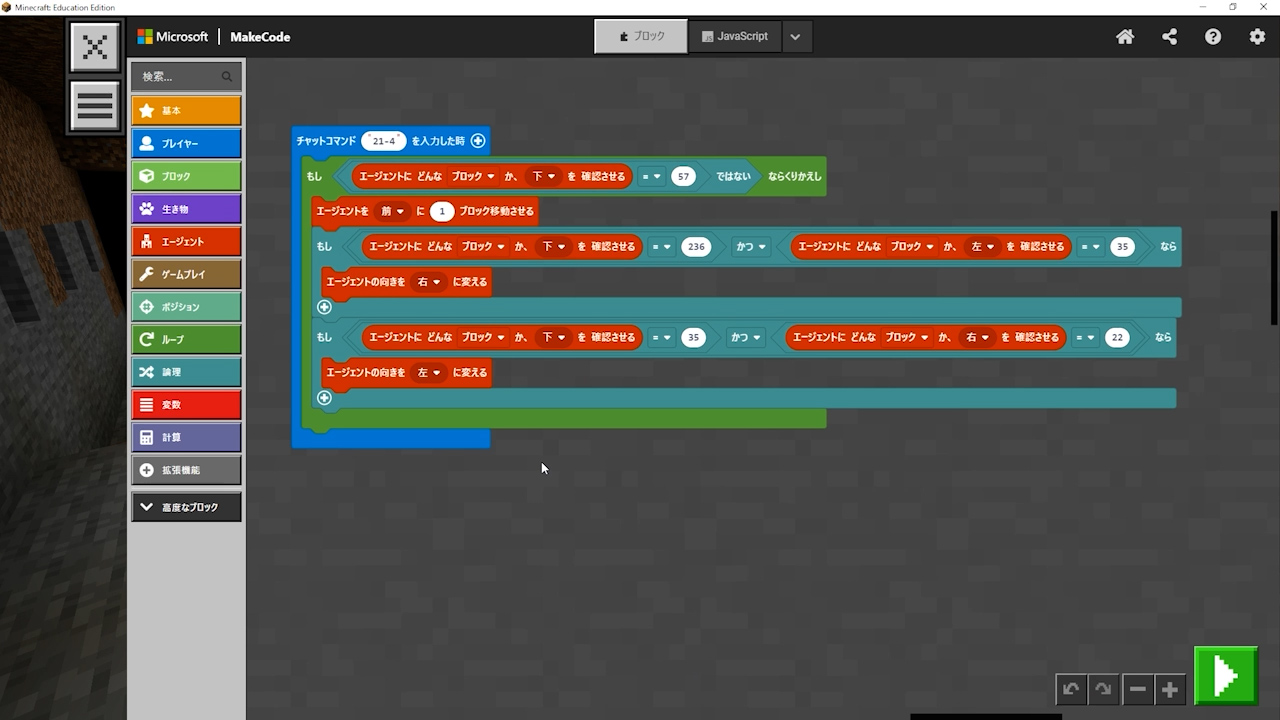Open the エージェント block category
1280x720 pixels.
tap(186, 241)
